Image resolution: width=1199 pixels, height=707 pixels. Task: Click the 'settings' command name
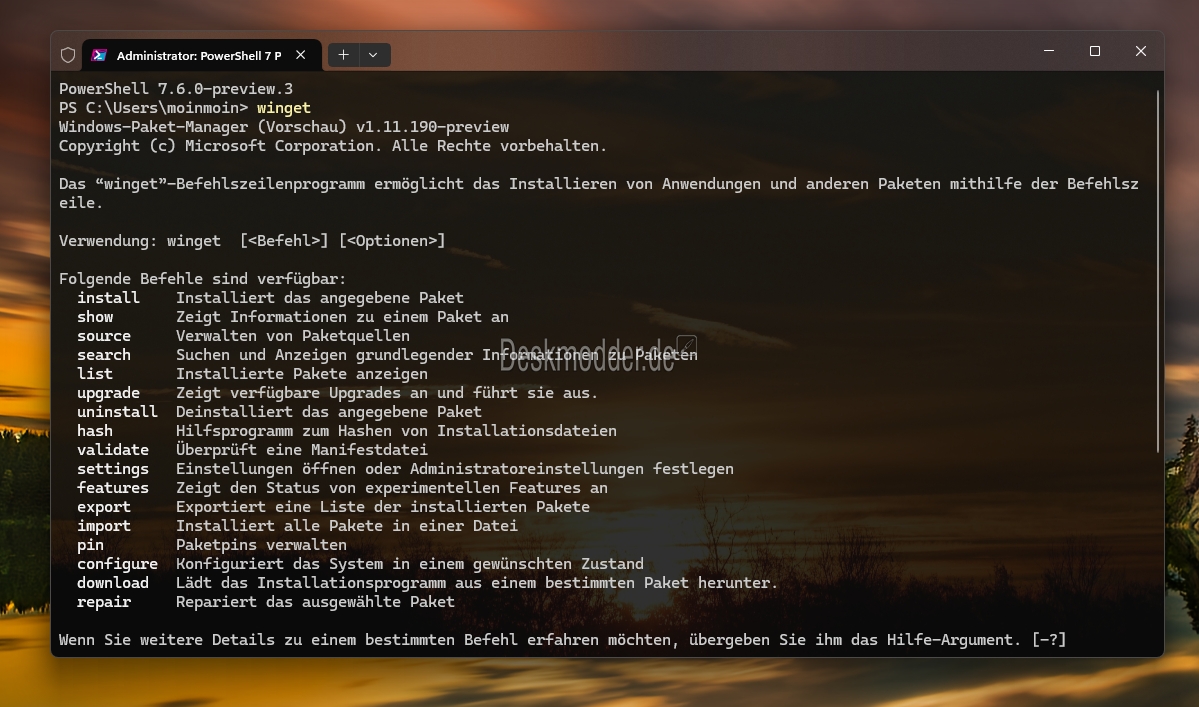[112, 469]
